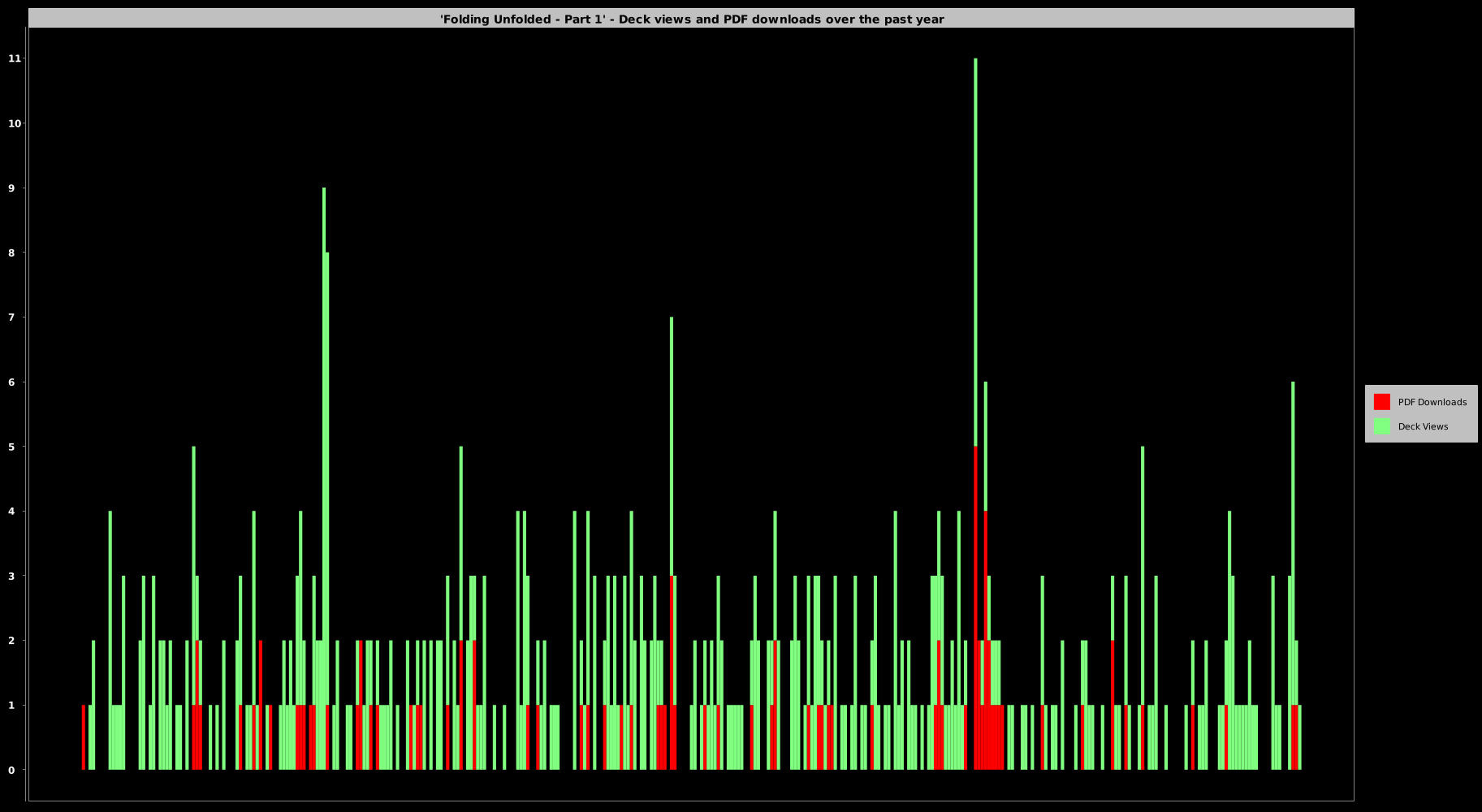This screenshot has height=812, width=1482.
Task: Click the 'PDF Downloads' legend label
Action: pyautogui.click(x=1432, y=402)
